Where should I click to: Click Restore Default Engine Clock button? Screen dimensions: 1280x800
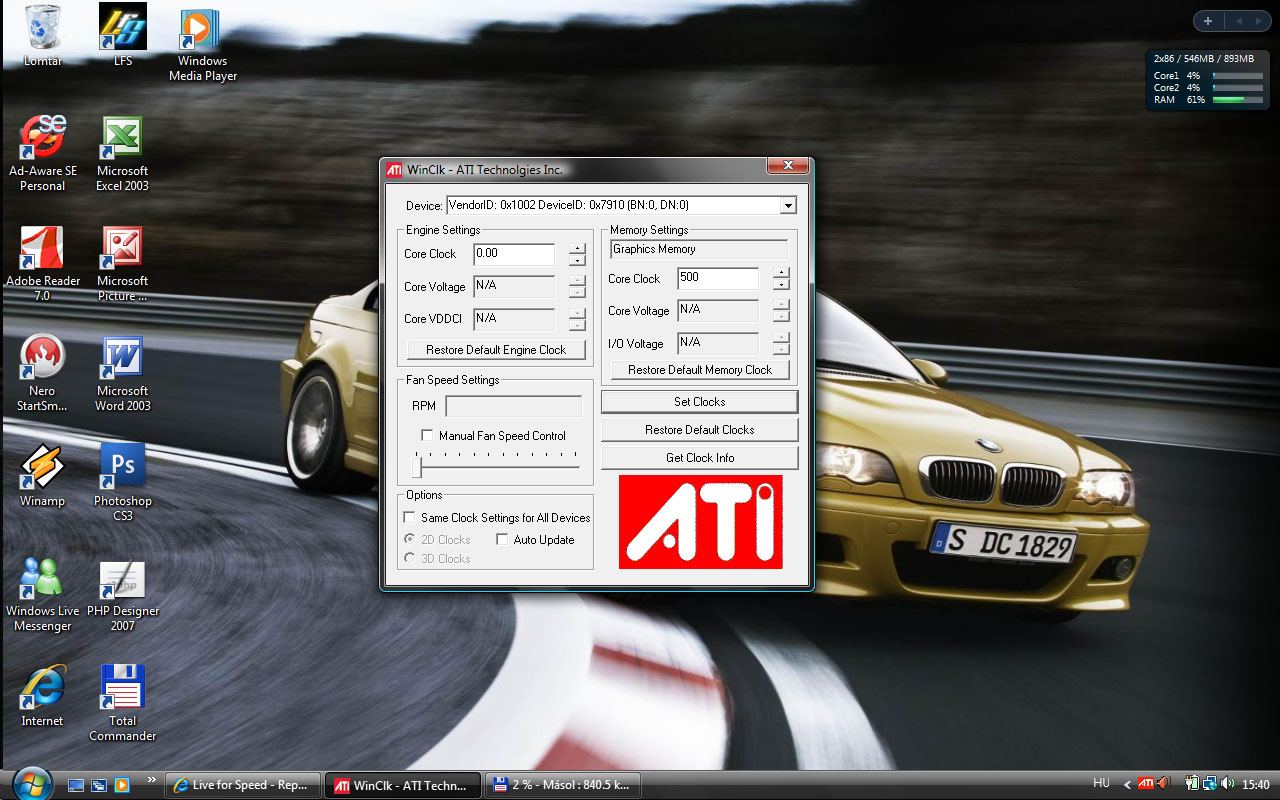(x=496, y=350)
